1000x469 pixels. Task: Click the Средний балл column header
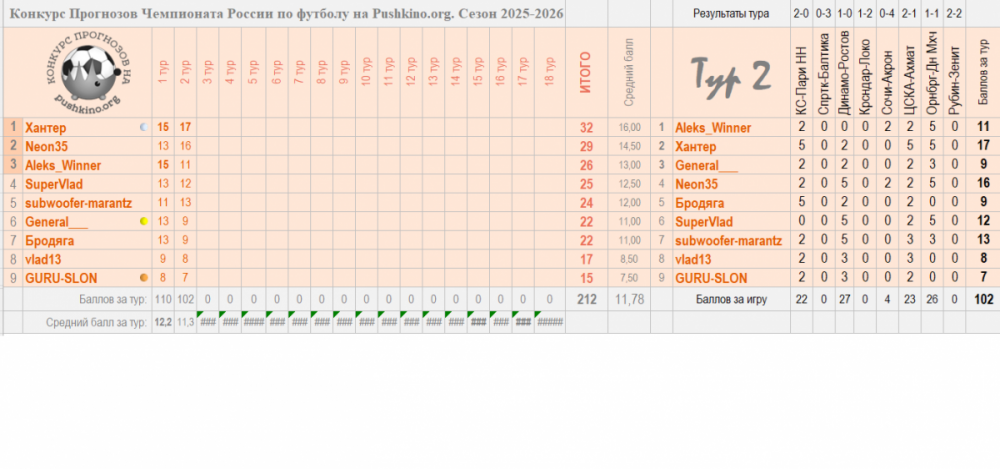(629, 80)
